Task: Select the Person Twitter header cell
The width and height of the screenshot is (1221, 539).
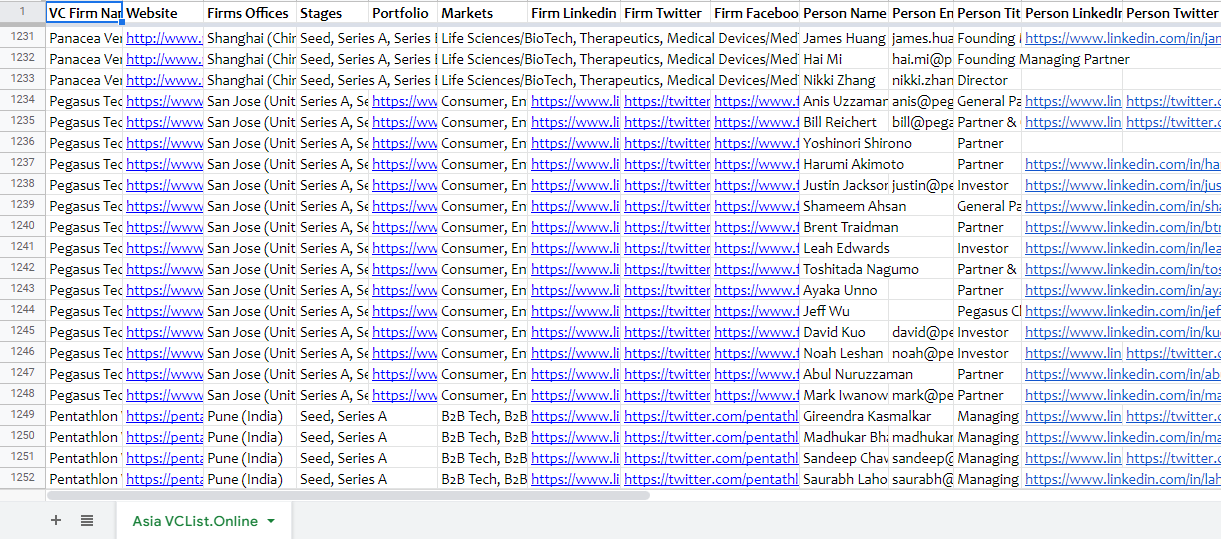Action: coord(1172,13)
